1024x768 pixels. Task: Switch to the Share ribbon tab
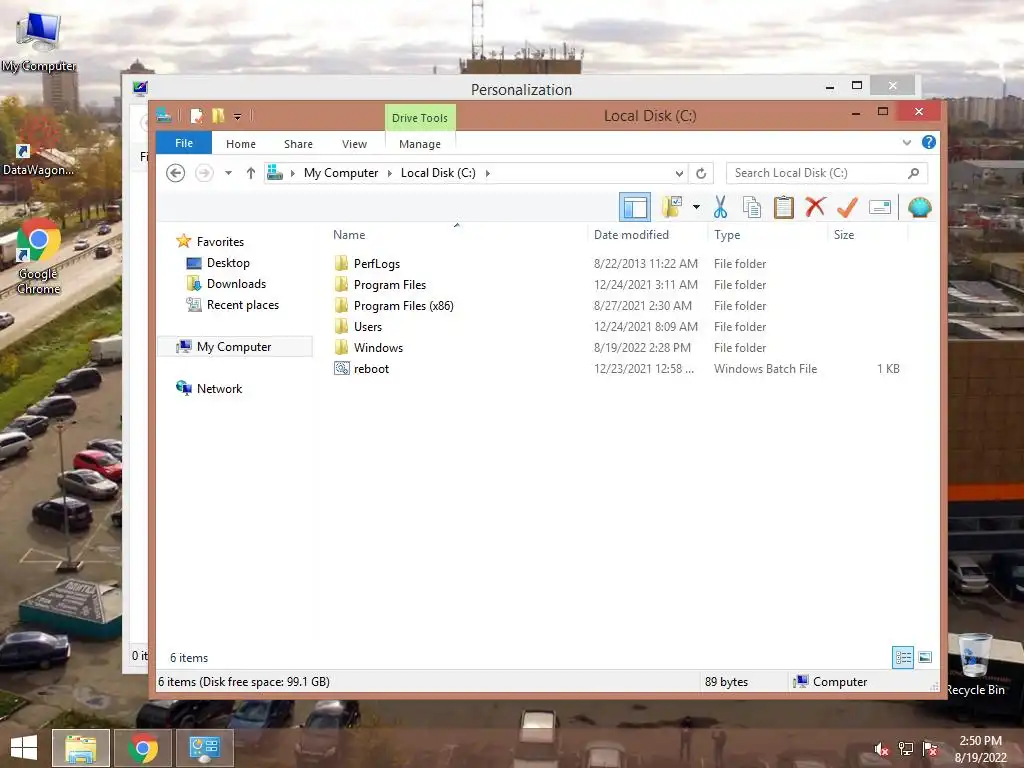click(x=298, y=144)
